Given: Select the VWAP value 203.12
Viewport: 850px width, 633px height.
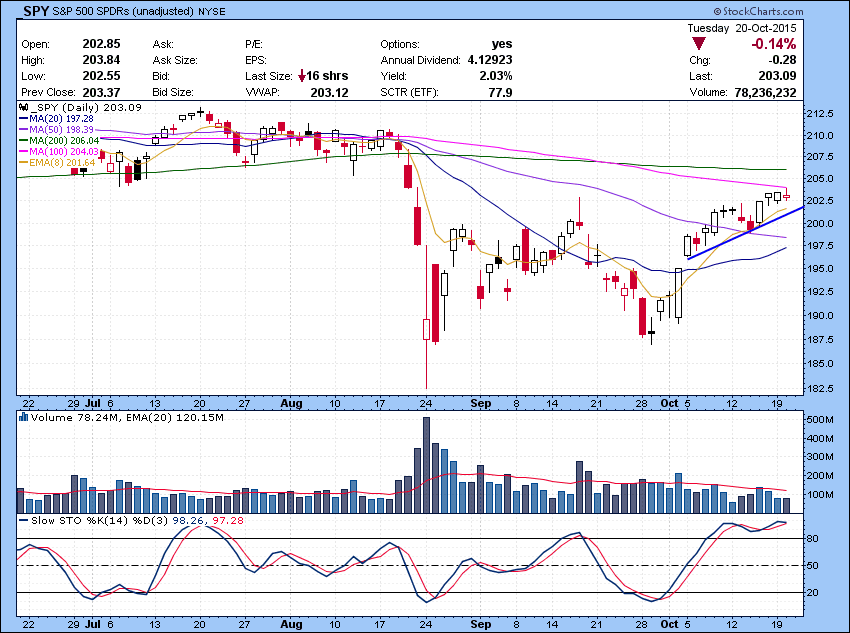Looking at the screenshot, I should click(x=330, y=93).
